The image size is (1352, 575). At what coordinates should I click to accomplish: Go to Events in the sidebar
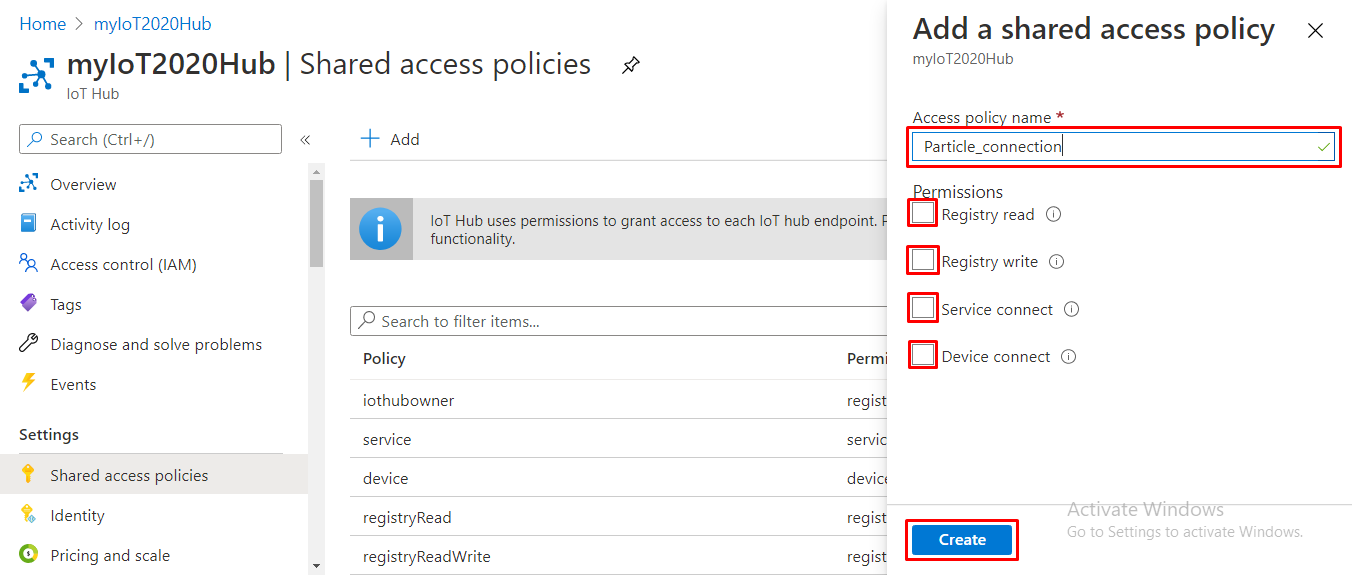tap(73, 384)
